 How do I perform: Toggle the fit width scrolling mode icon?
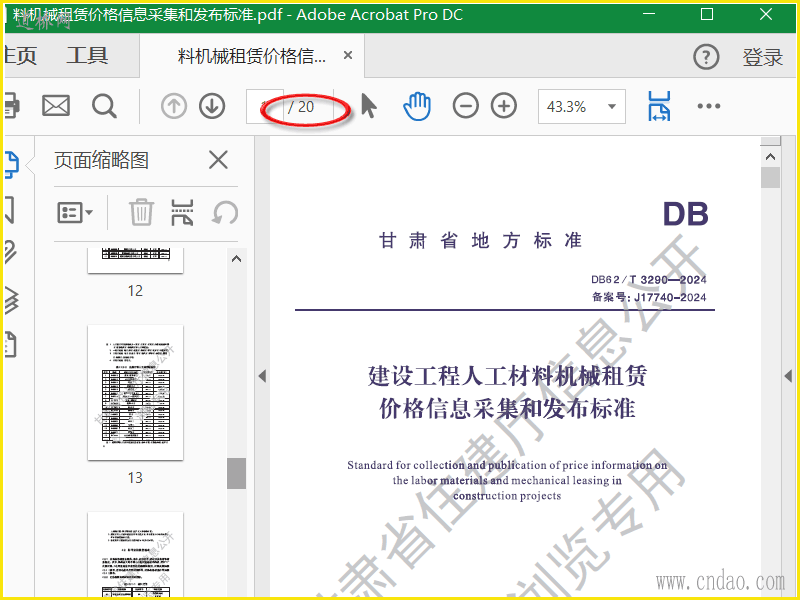(659, 106)
